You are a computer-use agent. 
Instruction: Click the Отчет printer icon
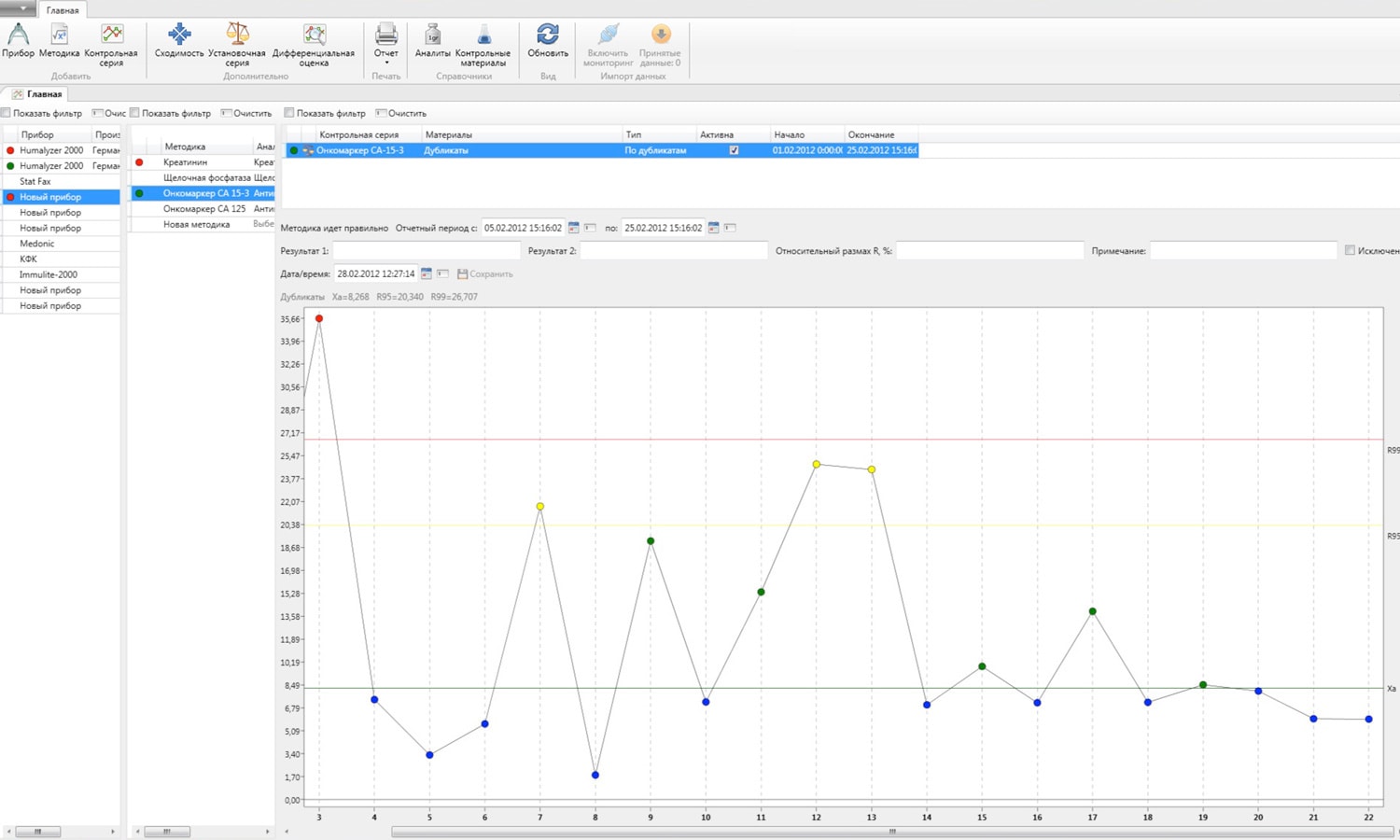(x=385, y=35)
